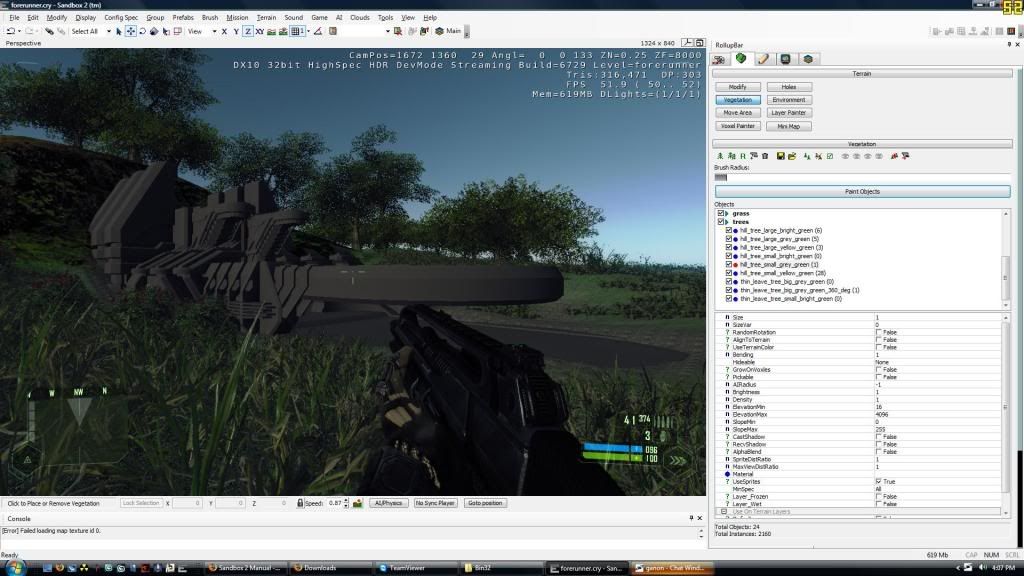Expand the grass group in Objects
This screenshot has height=576, width=1024.
pyautogui.click(x=727, y=214)
